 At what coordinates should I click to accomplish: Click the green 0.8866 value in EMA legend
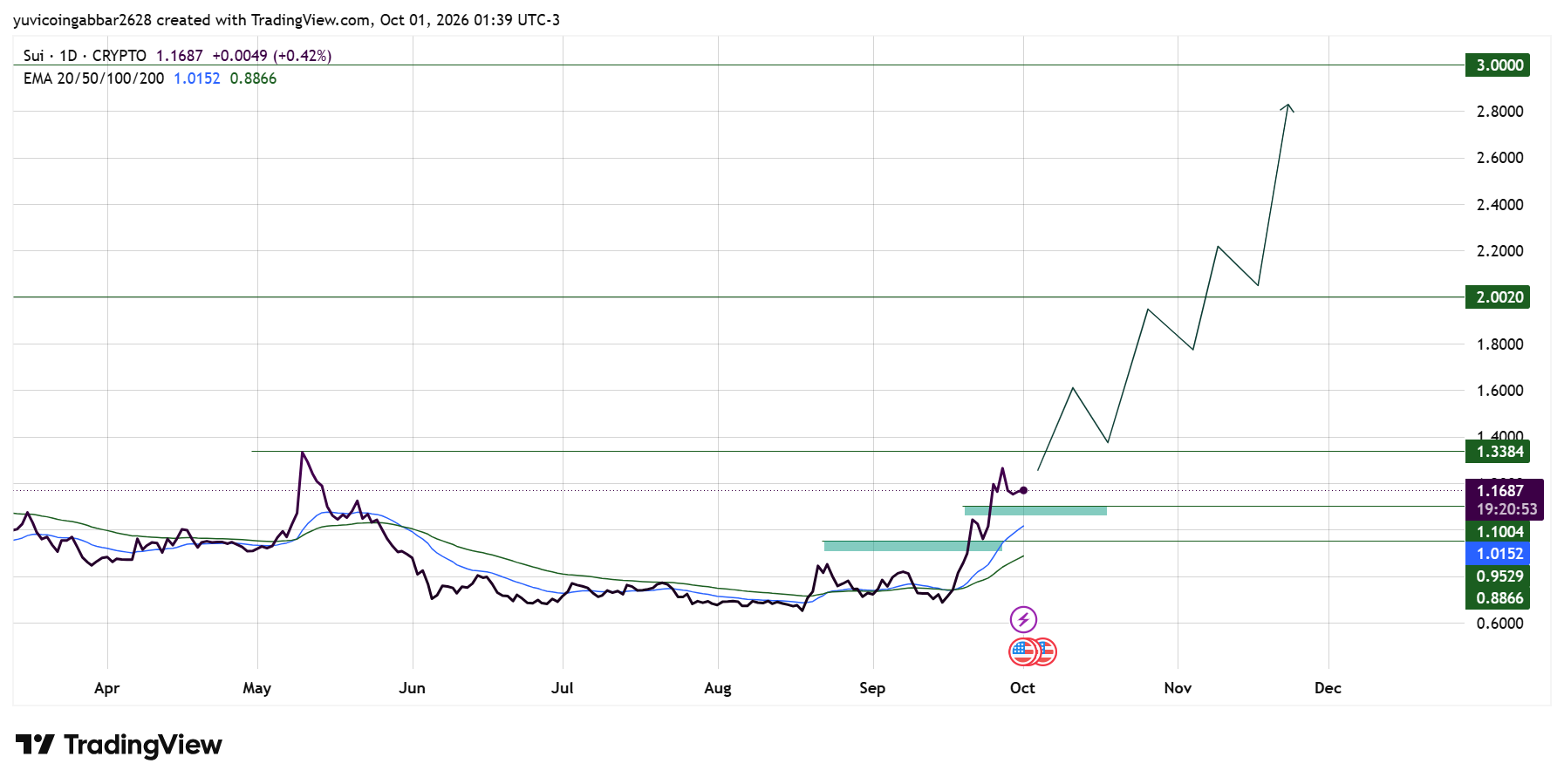253,78
